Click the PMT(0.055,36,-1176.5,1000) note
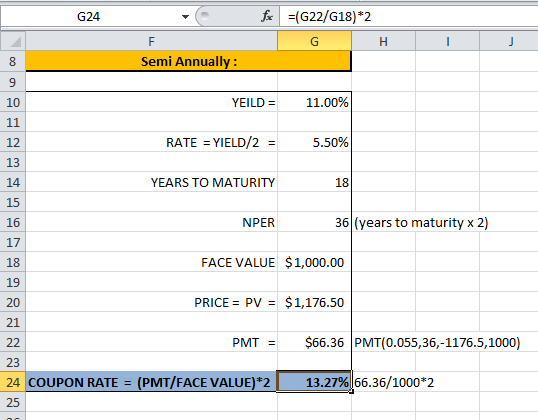 coord(437,342)
